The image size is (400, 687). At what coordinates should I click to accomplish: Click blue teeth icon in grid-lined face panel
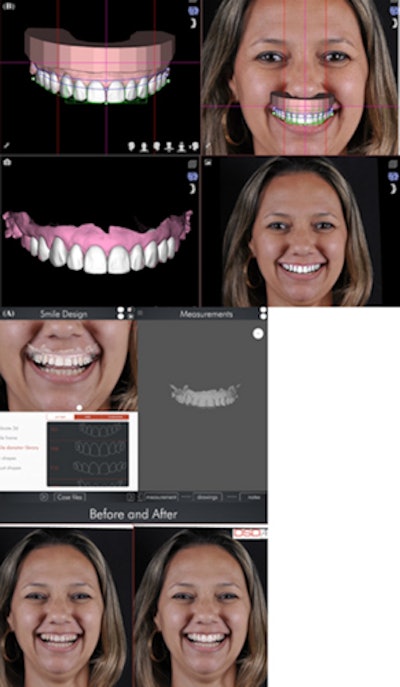pos(394,11)
